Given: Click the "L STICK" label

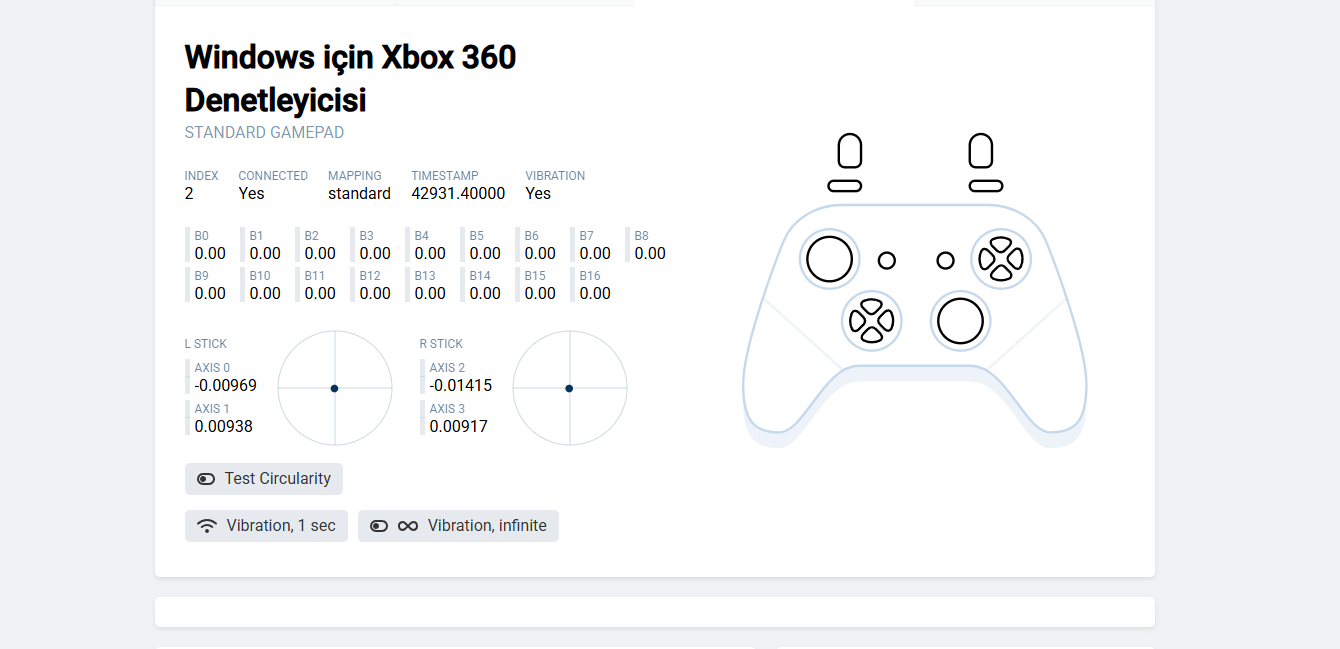Looking at the screenshot, I should (x=206, y=344).
